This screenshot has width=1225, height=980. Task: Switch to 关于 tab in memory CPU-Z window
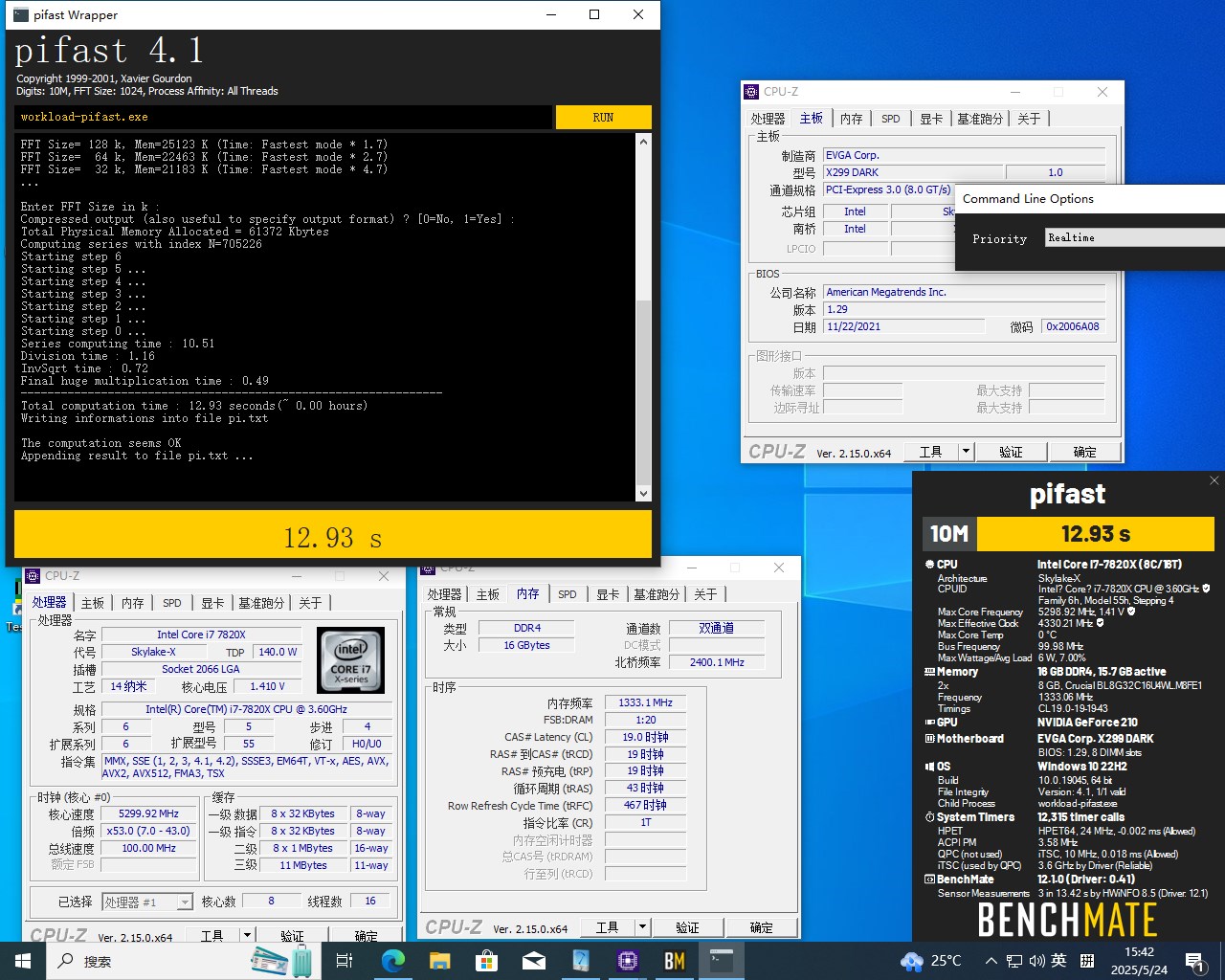705,594
